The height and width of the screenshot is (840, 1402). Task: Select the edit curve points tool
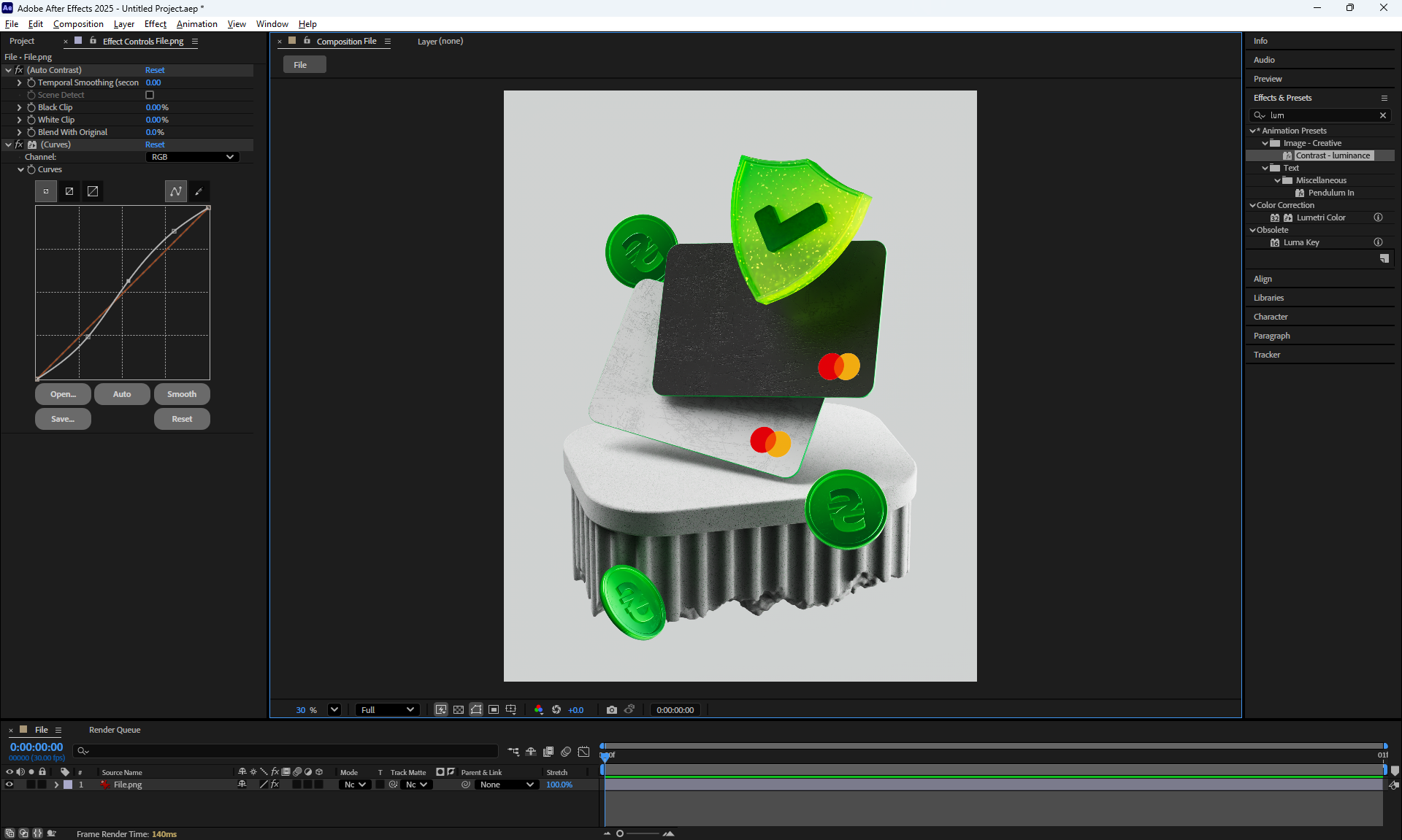pyautogui.click(x=176, y=191)
